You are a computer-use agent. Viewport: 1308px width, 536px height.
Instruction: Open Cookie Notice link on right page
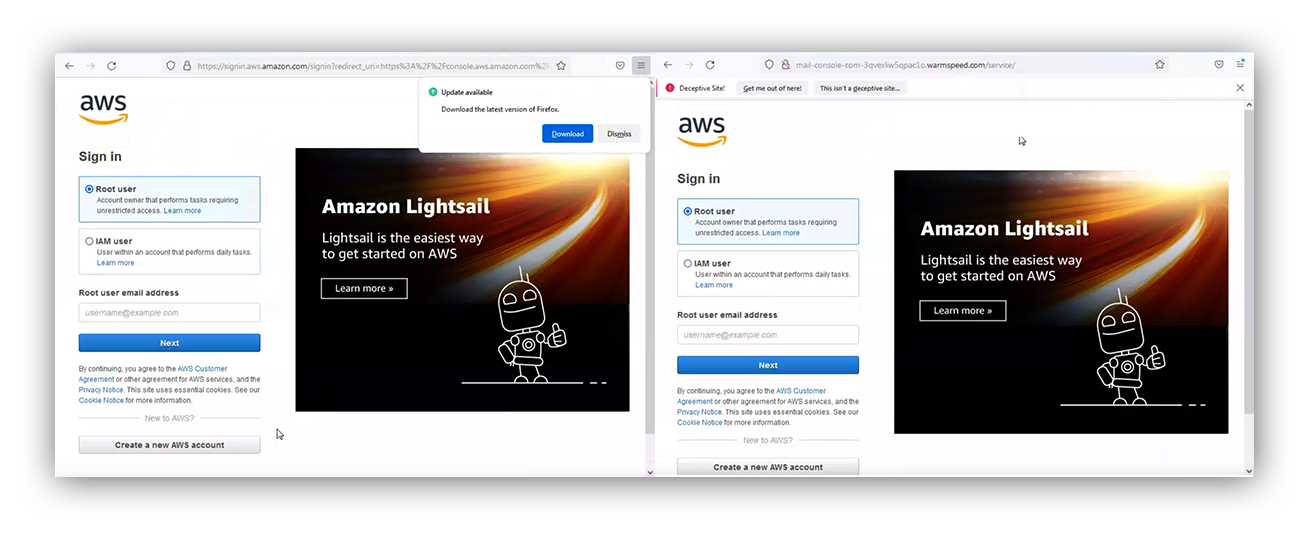pos(700,422)
